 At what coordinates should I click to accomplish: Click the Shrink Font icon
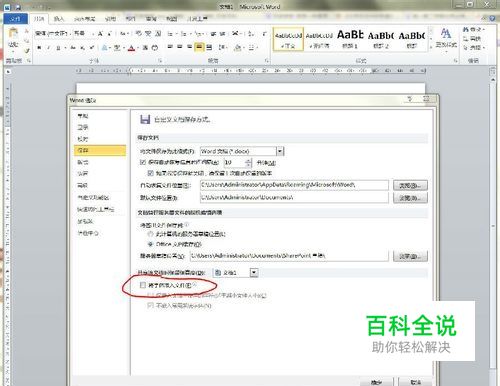[x=109, y=34]
